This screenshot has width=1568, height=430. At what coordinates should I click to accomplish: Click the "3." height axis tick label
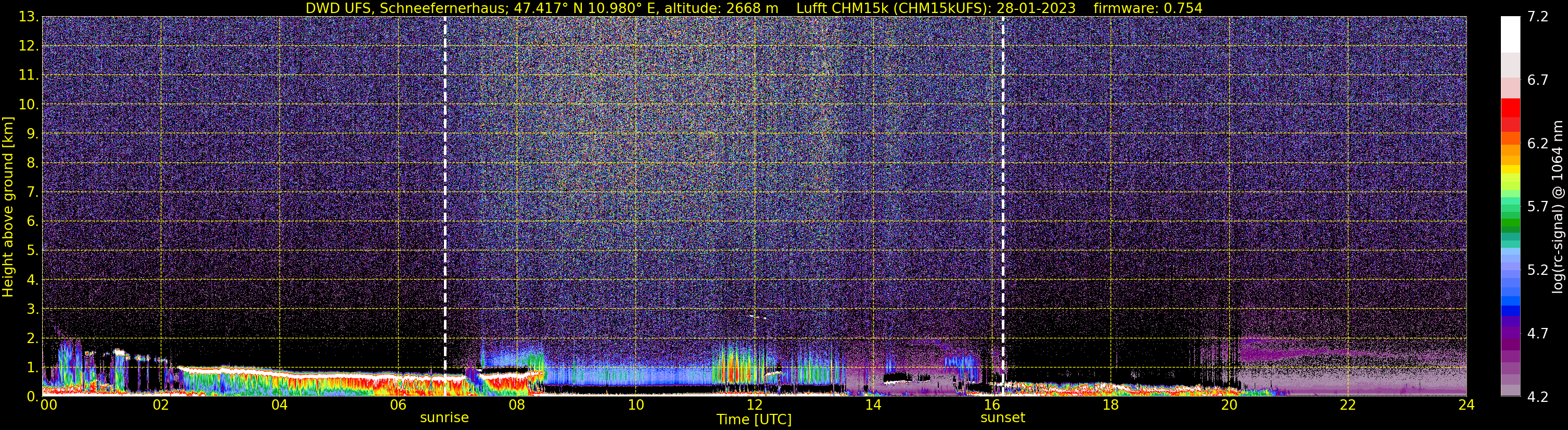[32, 309]
